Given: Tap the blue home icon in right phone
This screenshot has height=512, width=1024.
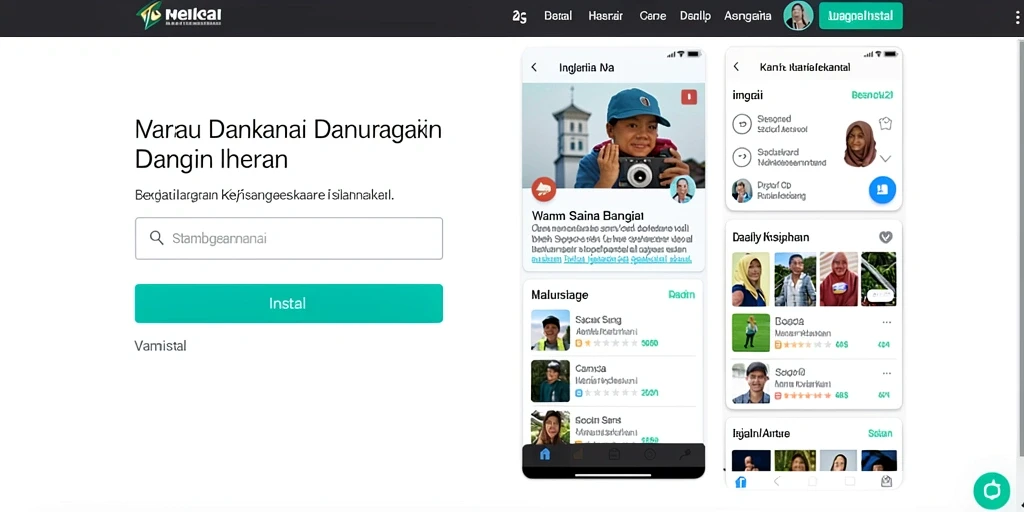Looking at the screenshot, I should [x=741, y=482].
